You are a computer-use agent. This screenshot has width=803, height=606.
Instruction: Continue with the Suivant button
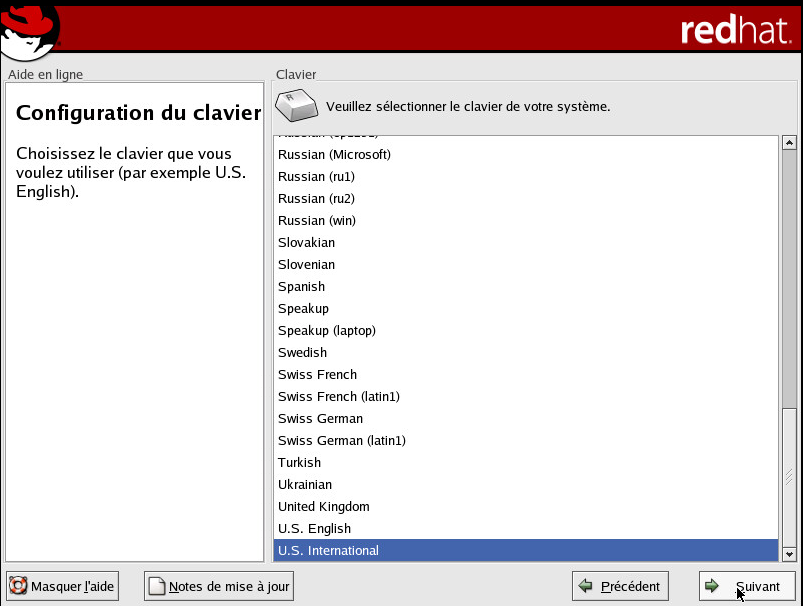tap(747, 586)
